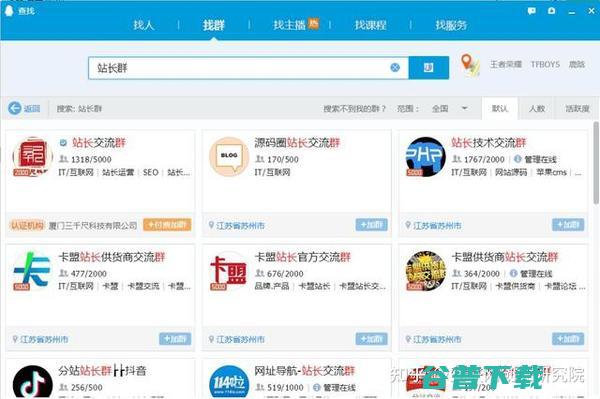Viewport: 600px width, 399px height.
Task: Open the 卡盟站长供货商交流群 avatar
Action: 32,270
